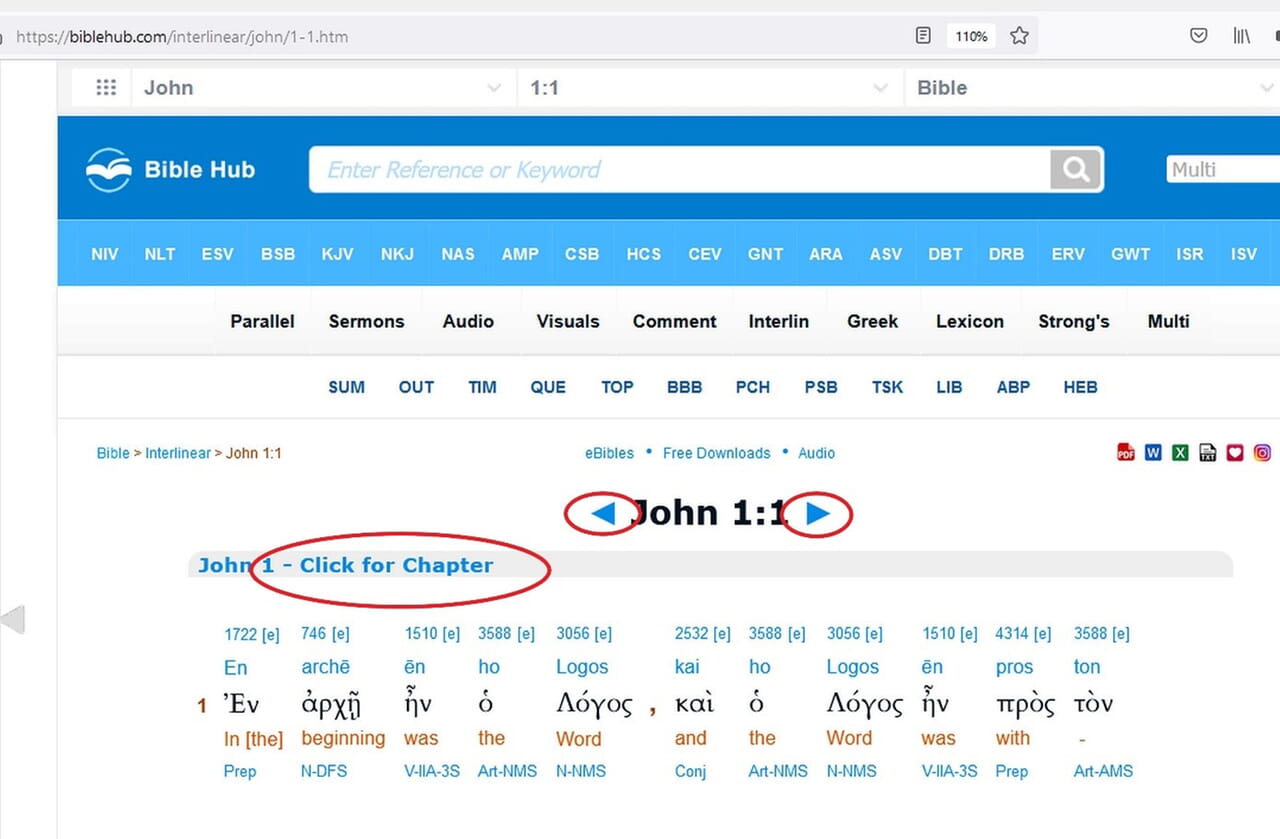Click the V-IIA-3S code under first ἦν
1280x839 pixels.
(x=430, y=771)
